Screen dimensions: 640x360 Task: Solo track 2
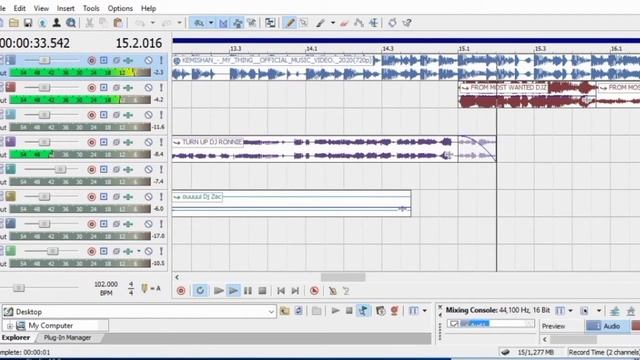tap(161, 88)
